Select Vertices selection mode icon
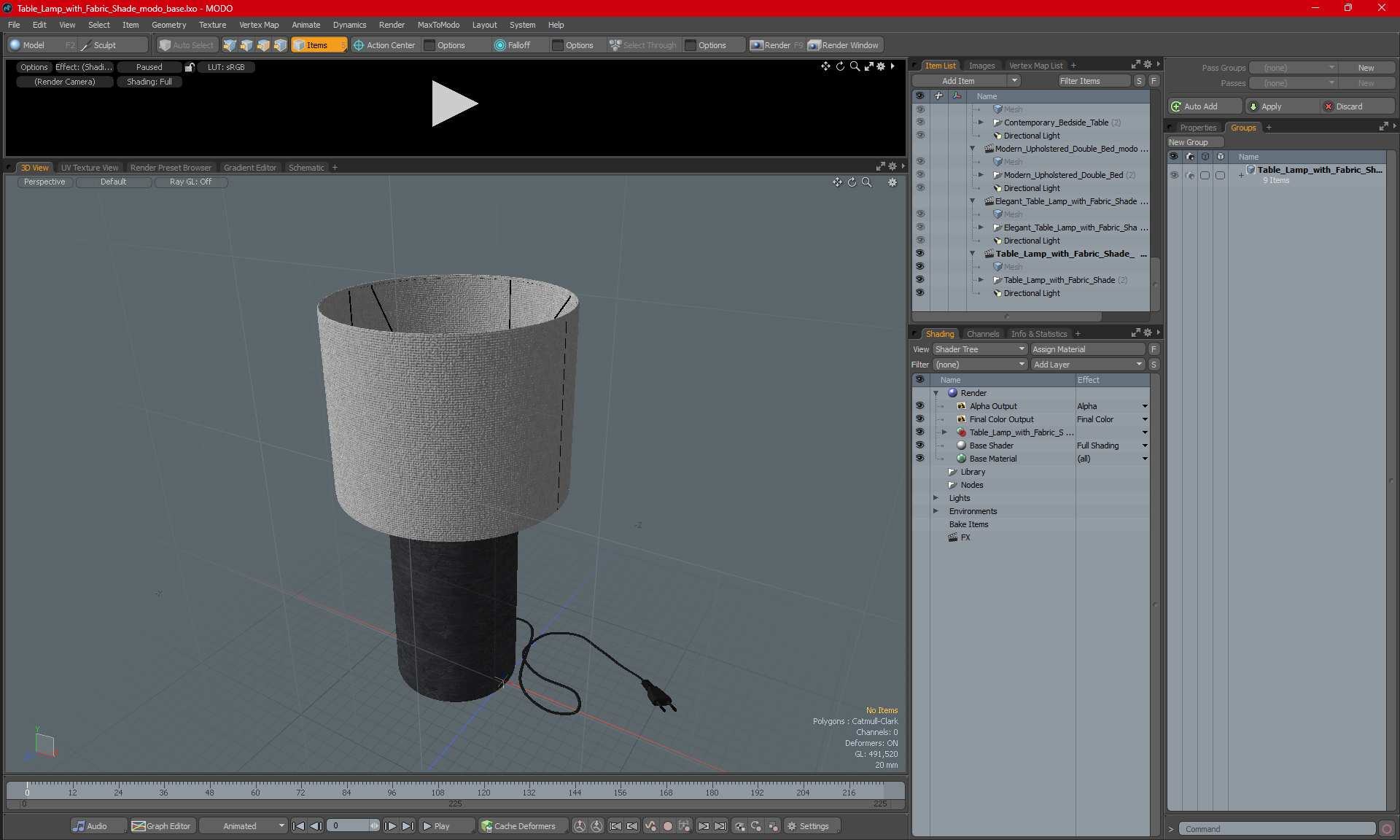Screen dimensions: 1400x840 coord(230,45)
